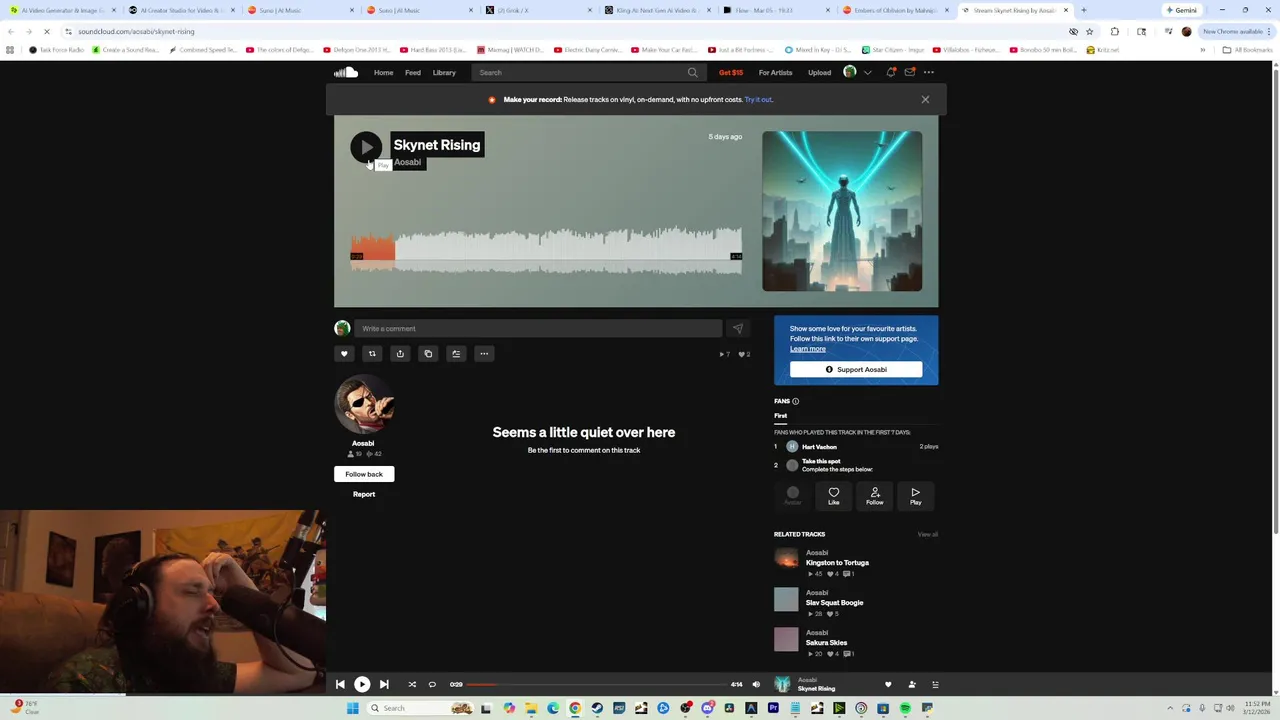Click the Play step in the fans panel
Image resolution: width=1280 pixels, height=720 pixels.
point(915,496)
